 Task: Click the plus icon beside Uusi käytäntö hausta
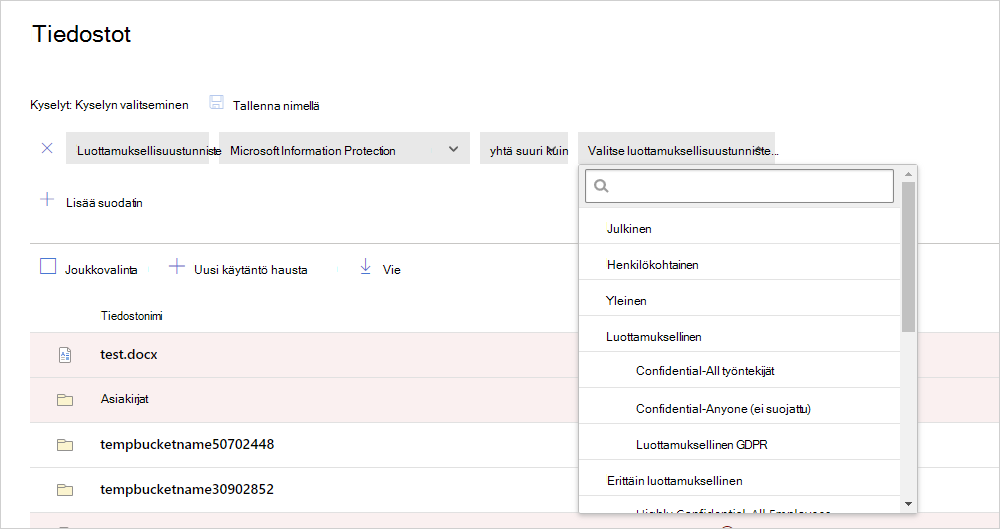(x=177, y=267)
